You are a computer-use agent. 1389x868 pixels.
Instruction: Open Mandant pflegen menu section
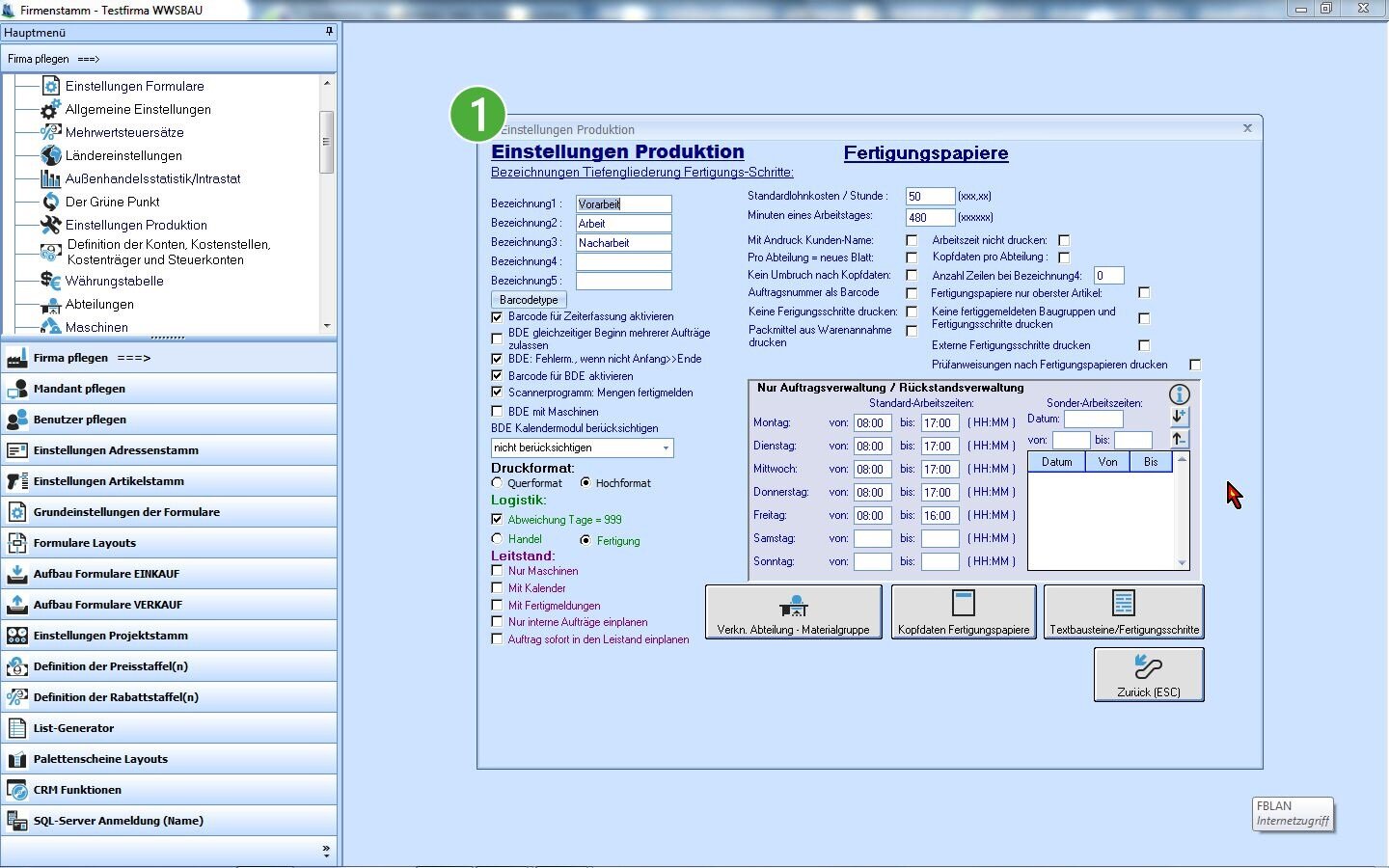click(169, 389)
